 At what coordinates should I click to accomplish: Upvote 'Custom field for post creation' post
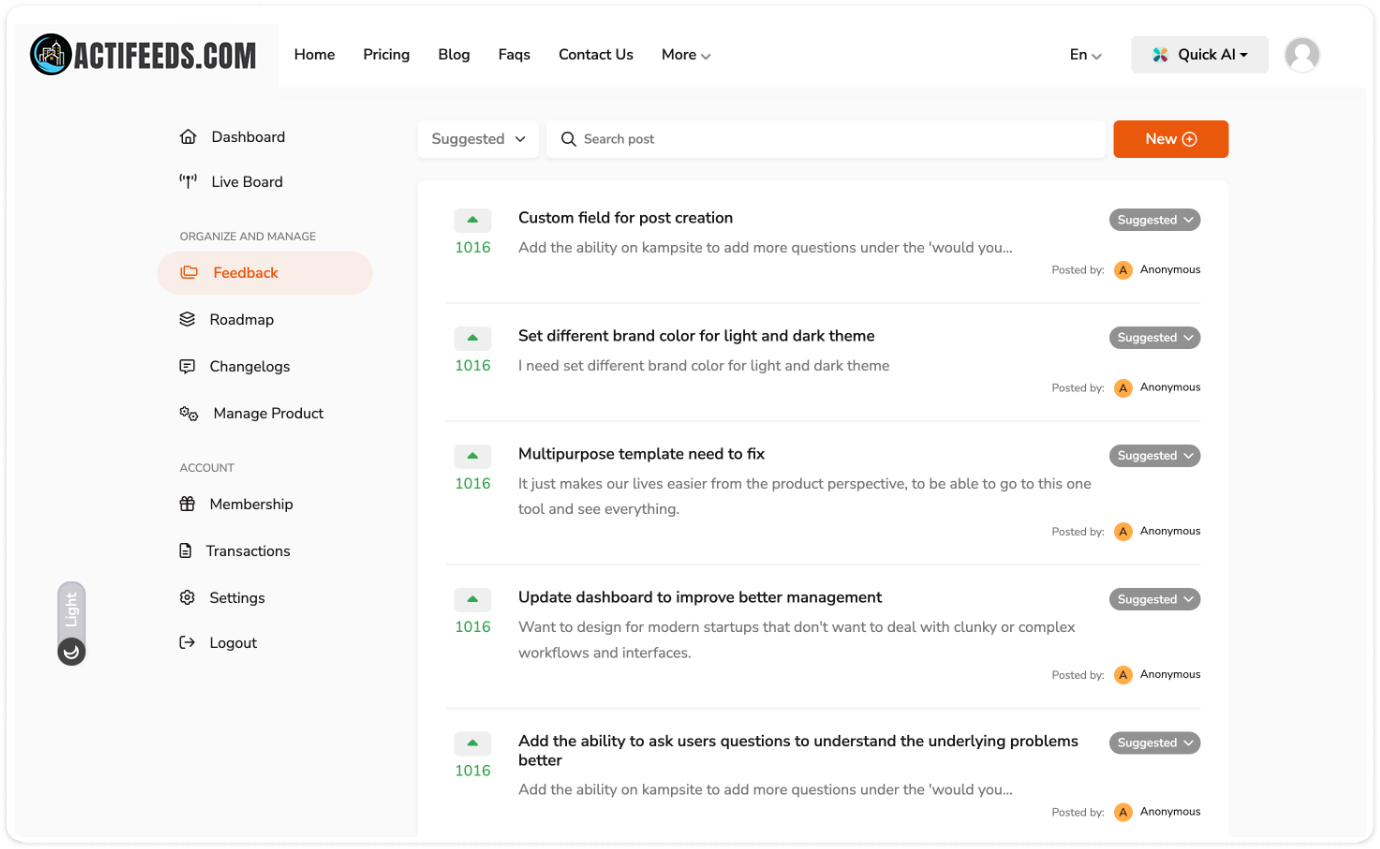point(472,220)
